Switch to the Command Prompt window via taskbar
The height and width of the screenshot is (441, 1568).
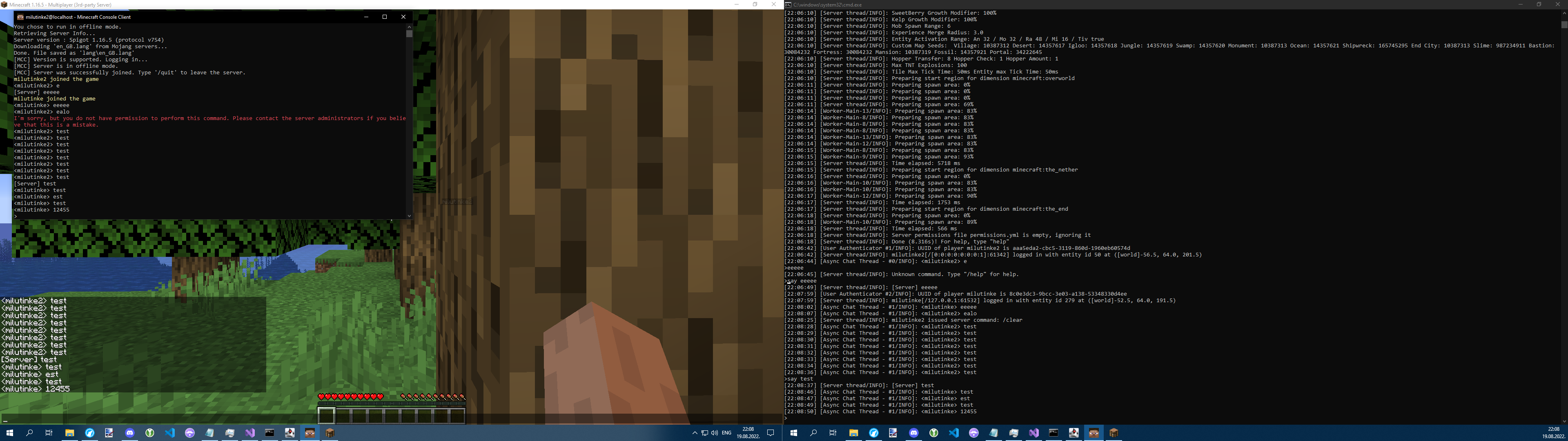pos(1053,433)
